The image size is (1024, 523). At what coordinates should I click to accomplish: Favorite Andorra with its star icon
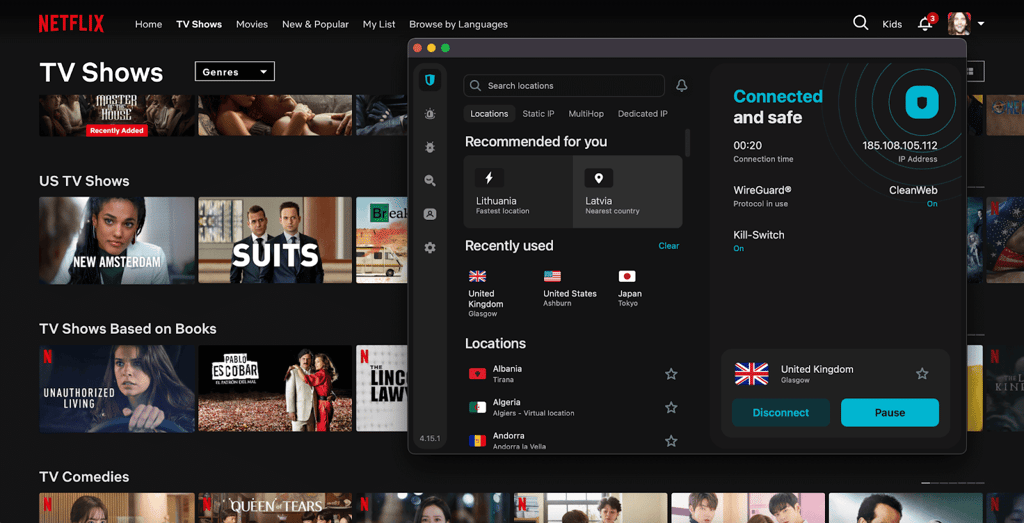pos(671,441)
